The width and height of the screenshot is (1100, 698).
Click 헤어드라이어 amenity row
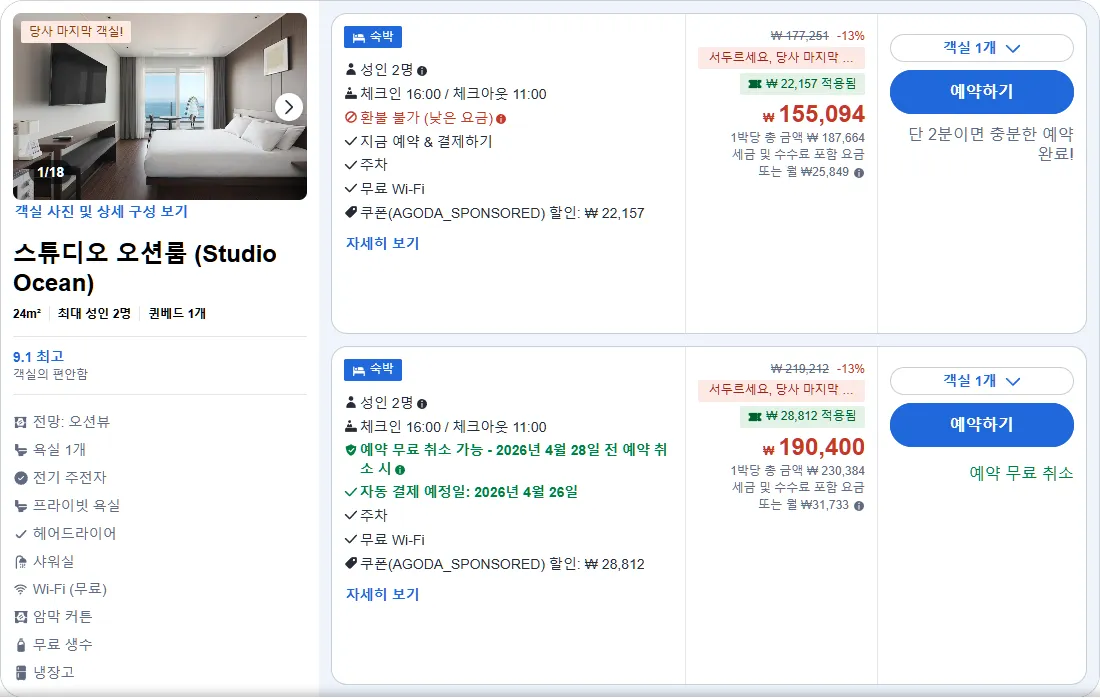click(x=65, y=534)
